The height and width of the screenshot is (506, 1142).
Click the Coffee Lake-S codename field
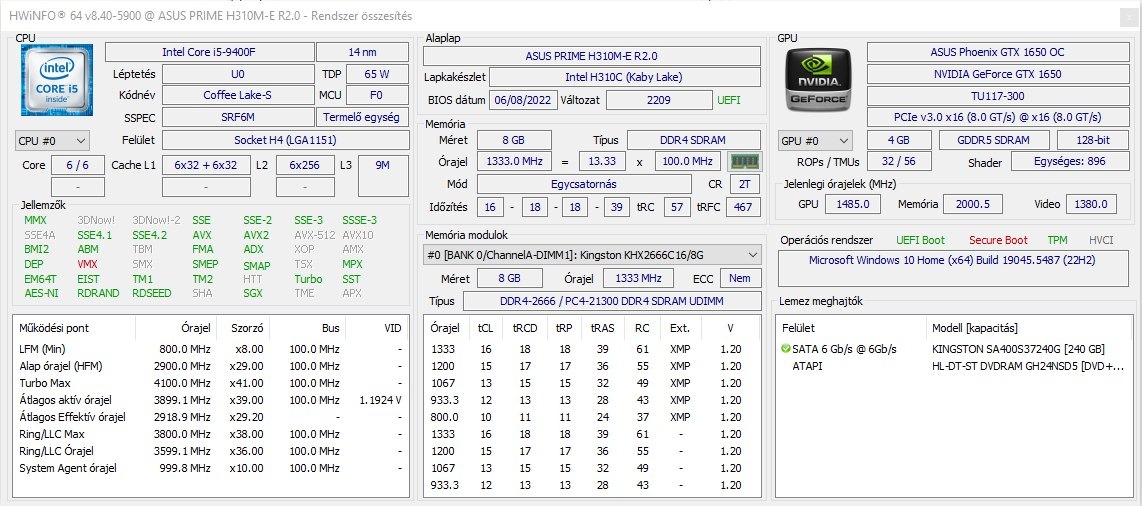tap(237, 95)
